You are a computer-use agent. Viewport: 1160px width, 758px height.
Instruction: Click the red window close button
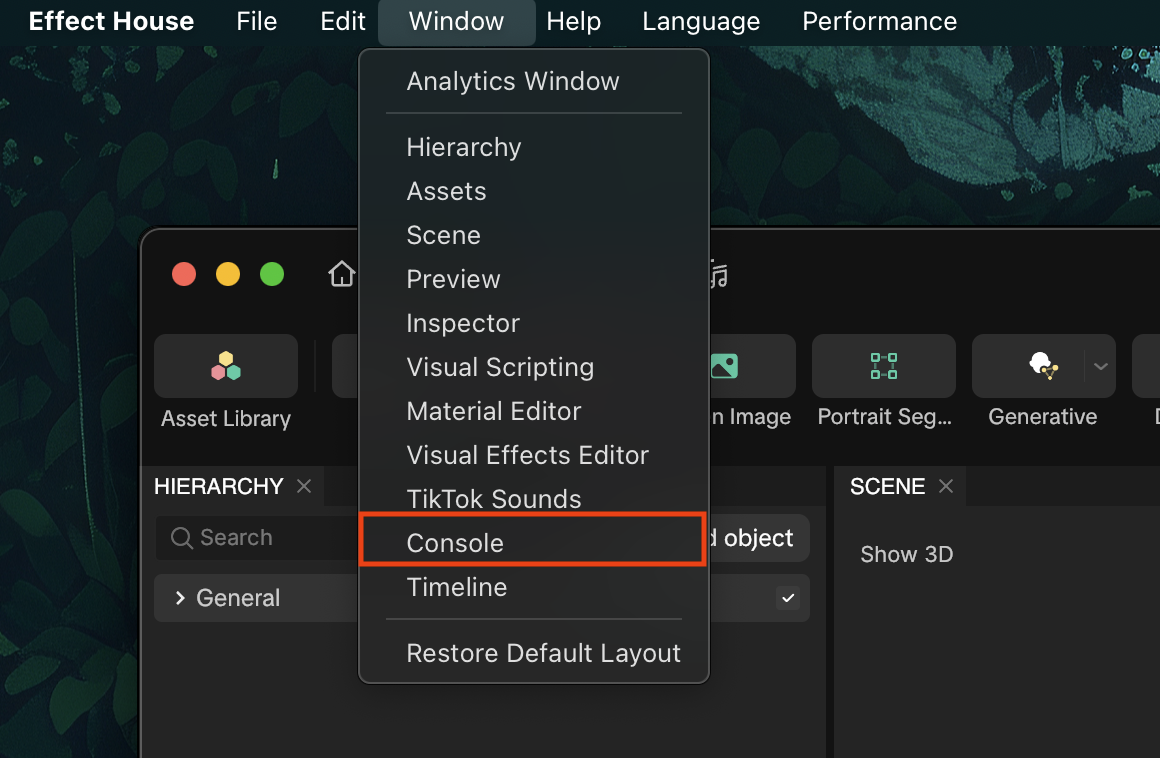point(184,274)
